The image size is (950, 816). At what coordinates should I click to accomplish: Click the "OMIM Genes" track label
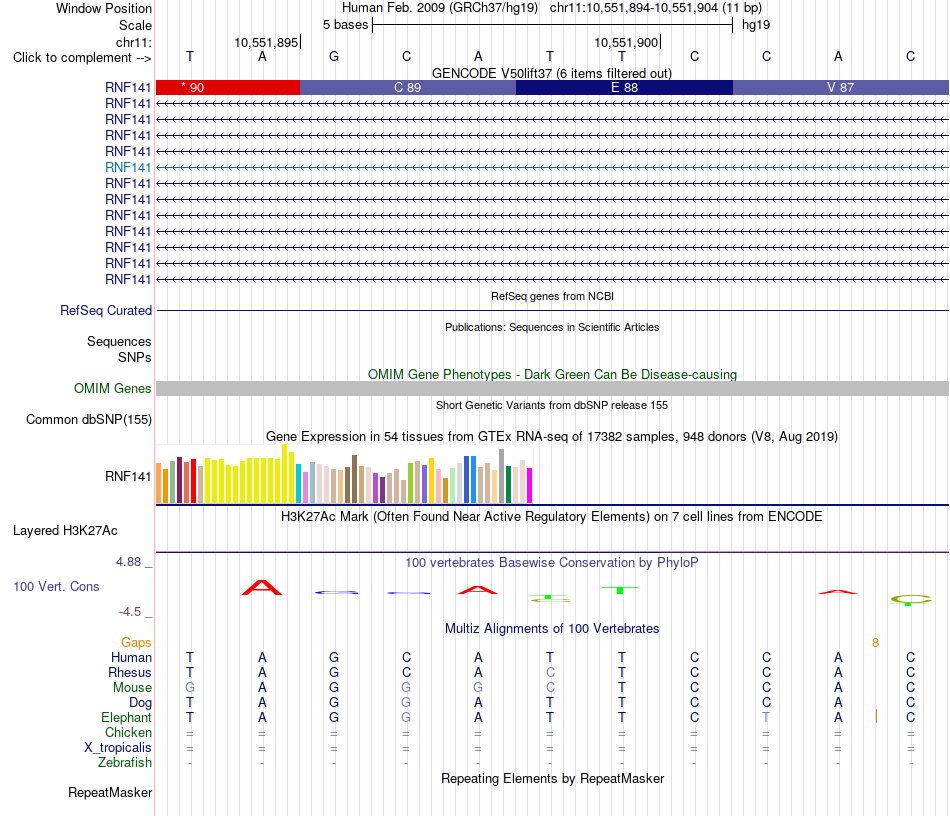pyautogui.click(x=112, y=388)
